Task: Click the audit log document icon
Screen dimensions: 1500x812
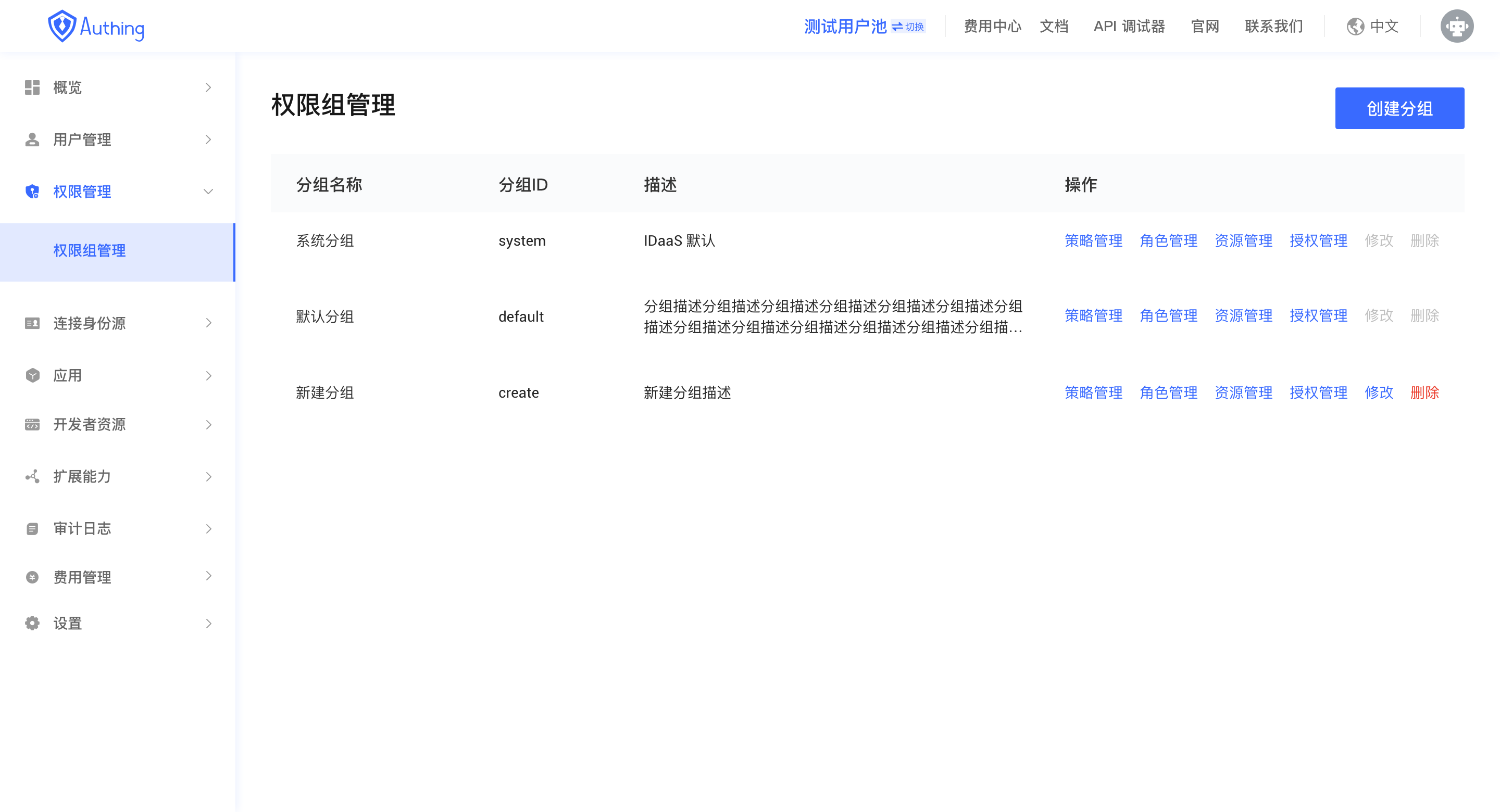Action: coord(32,528)
